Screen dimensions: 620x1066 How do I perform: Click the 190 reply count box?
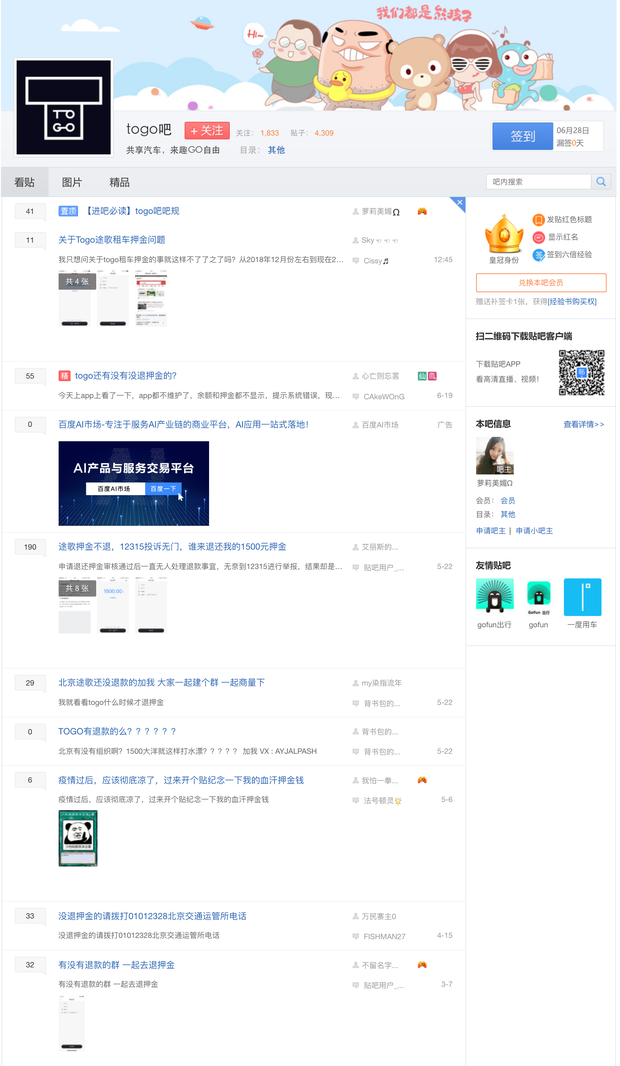pos(30,547)
